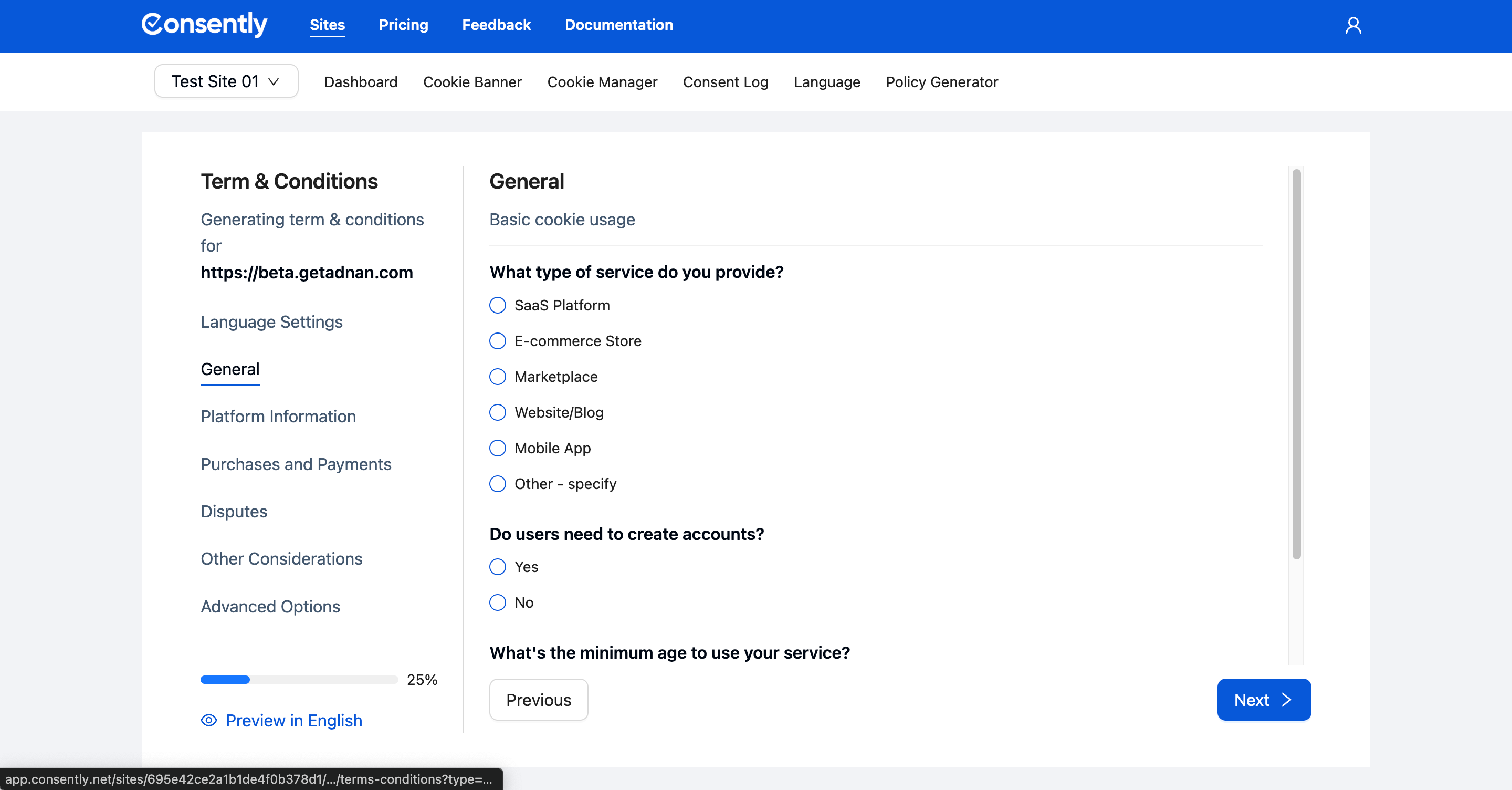Select Yes for account creation

(498, 567)
